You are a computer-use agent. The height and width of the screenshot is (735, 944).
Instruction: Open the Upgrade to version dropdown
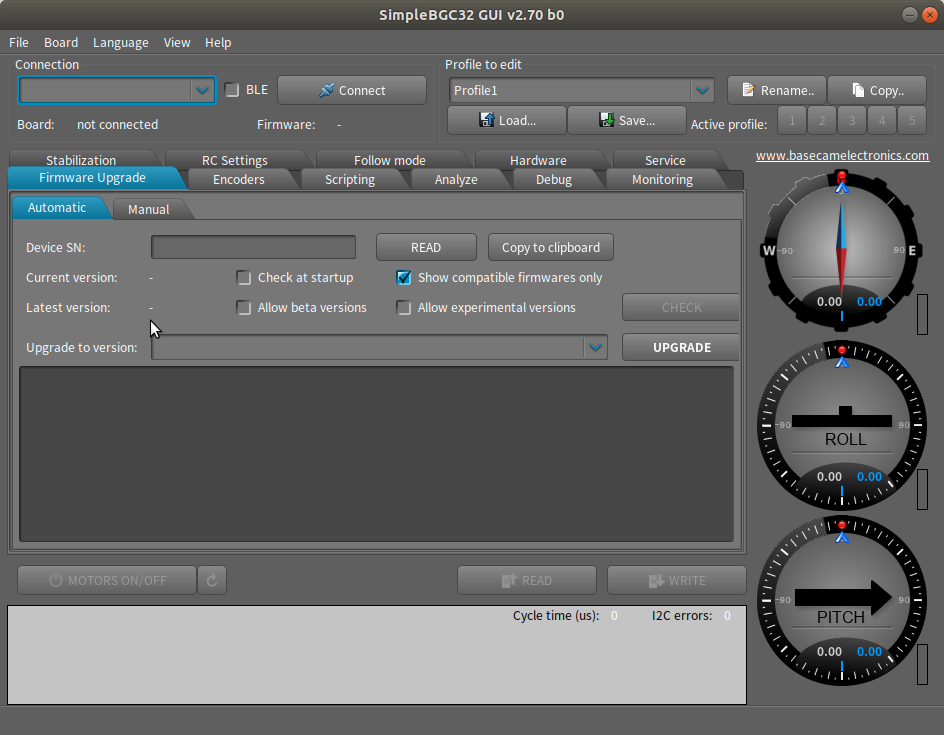[595, 347]
